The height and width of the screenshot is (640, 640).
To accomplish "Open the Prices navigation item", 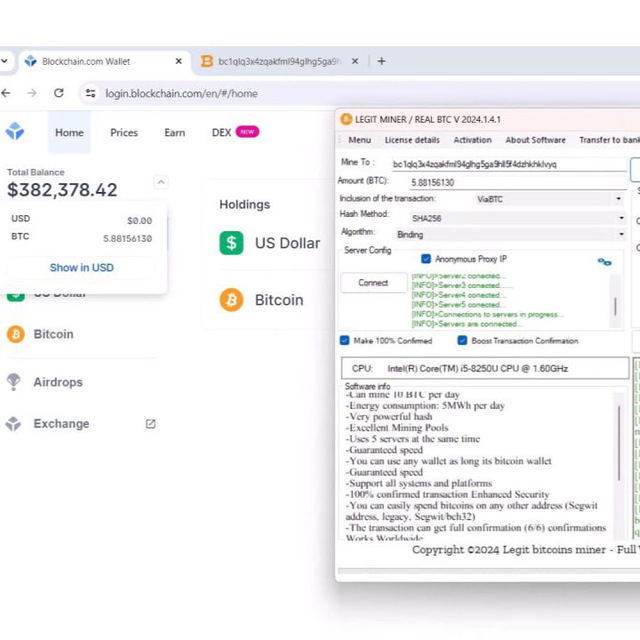I will coord(124,133).
